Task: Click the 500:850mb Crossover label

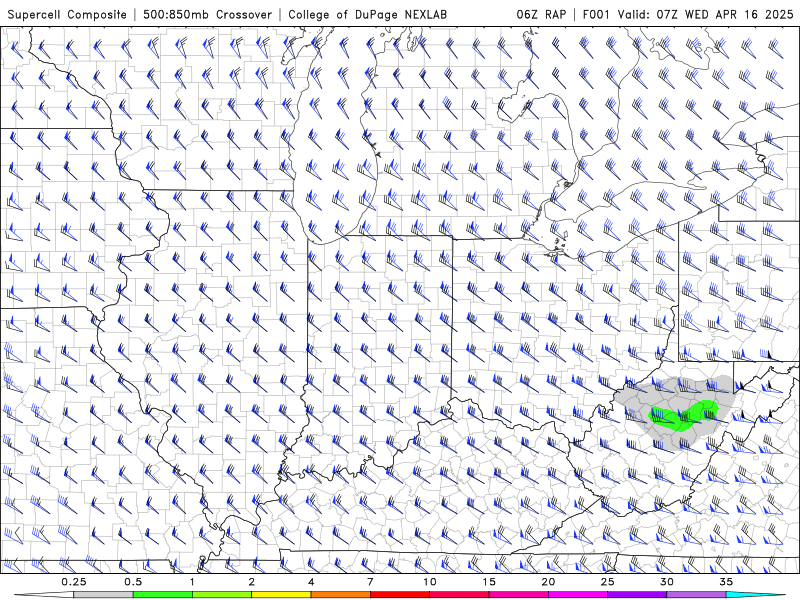Action: (207, 14)
